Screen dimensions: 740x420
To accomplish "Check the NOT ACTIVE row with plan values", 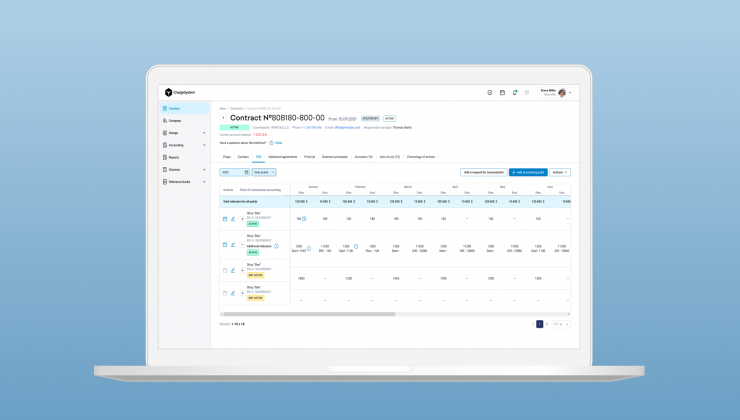I will [x=225, y=270].
